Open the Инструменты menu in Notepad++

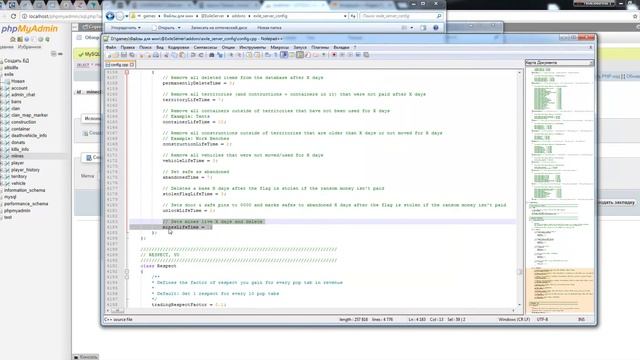coord(252,47)
